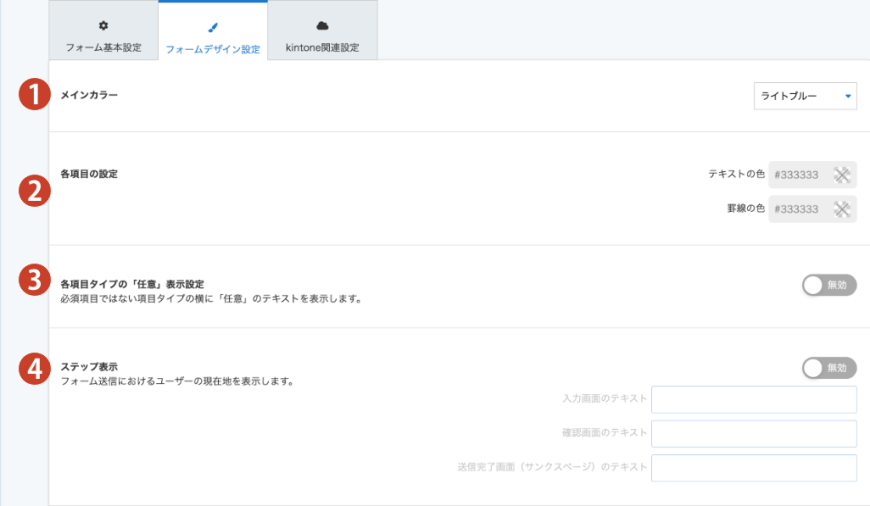Click the description 必須項目ではない項目タイプの横に text
The width and height of the screenshot is (870, 506).
(212, 298)
